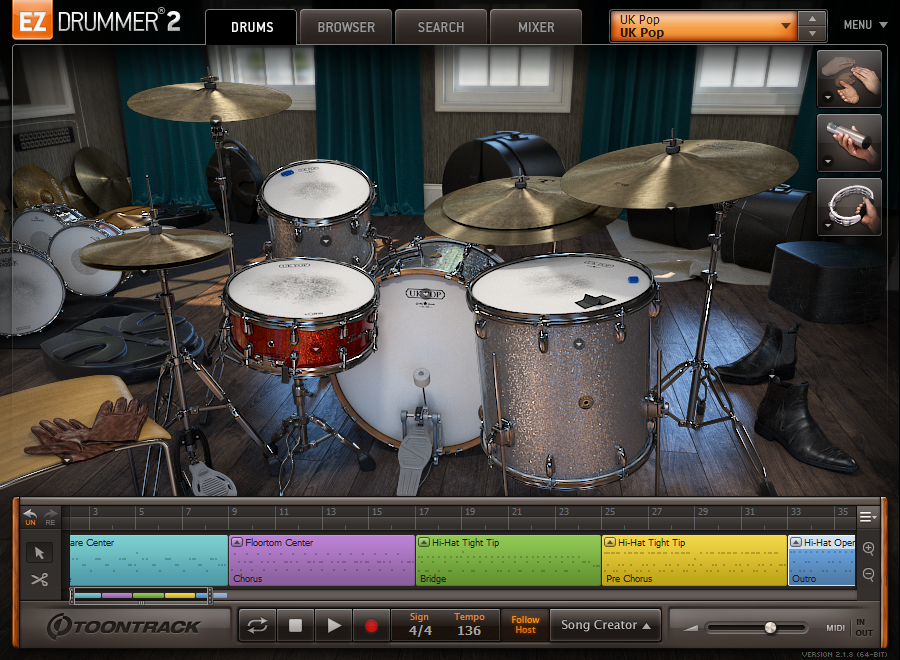Stop playback
The width and height of the screenshot is (900, 660).
295,625
